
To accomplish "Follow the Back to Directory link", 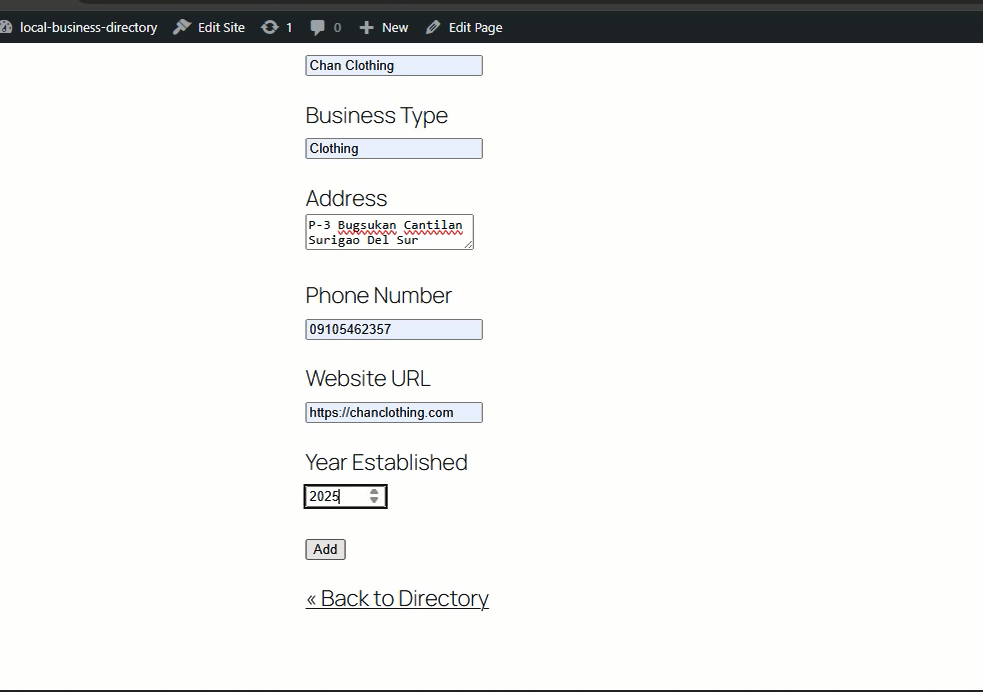I will tap(397, 598).
